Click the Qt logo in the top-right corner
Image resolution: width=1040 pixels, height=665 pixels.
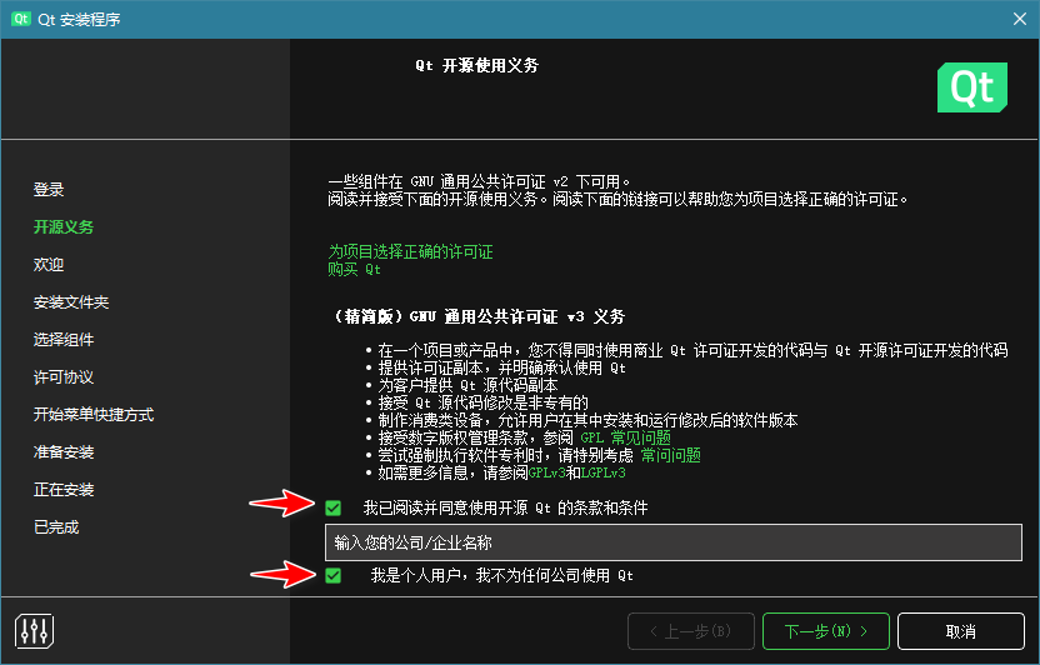[x=971, y=88]
